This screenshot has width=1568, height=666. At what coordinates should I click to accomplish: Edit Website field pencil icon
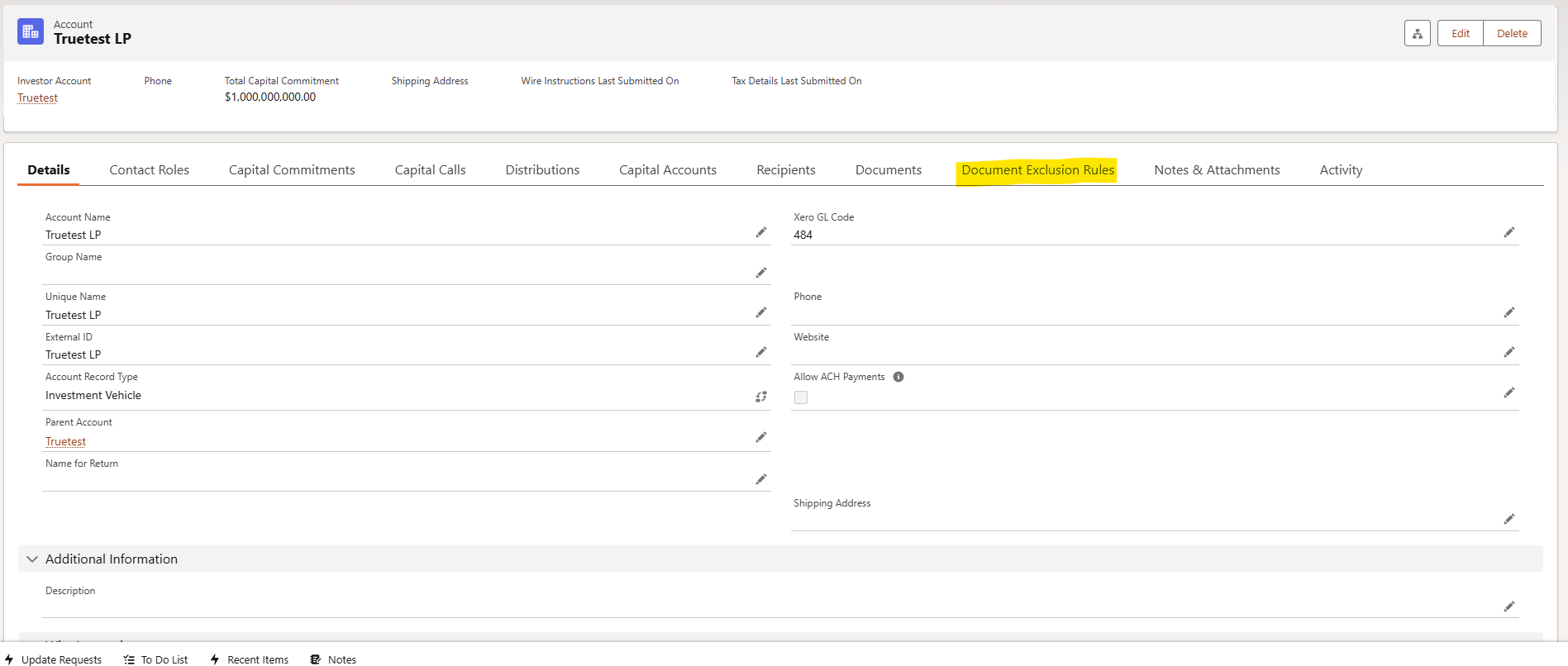[1509, 352]
